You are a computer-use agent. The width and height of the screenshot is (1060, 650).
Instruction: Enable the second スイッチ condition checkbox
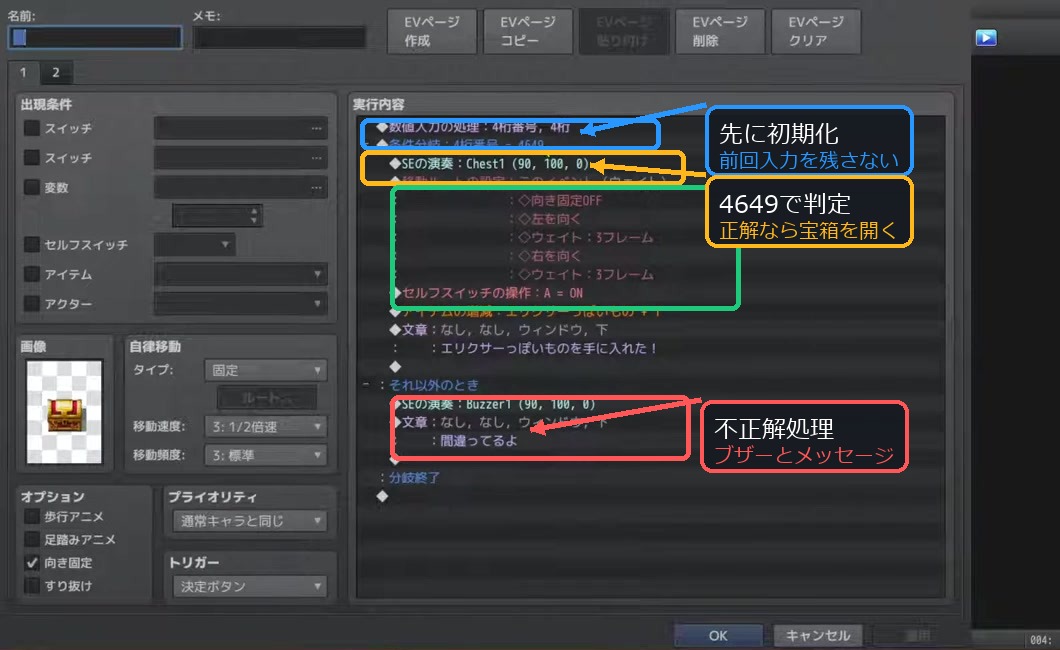coord(32,157)
